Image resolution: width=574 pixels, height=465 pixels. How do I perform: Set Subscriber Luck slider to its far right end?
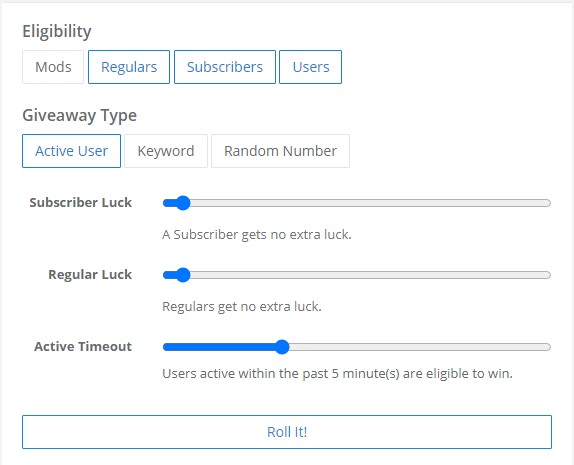pos(548,203)
